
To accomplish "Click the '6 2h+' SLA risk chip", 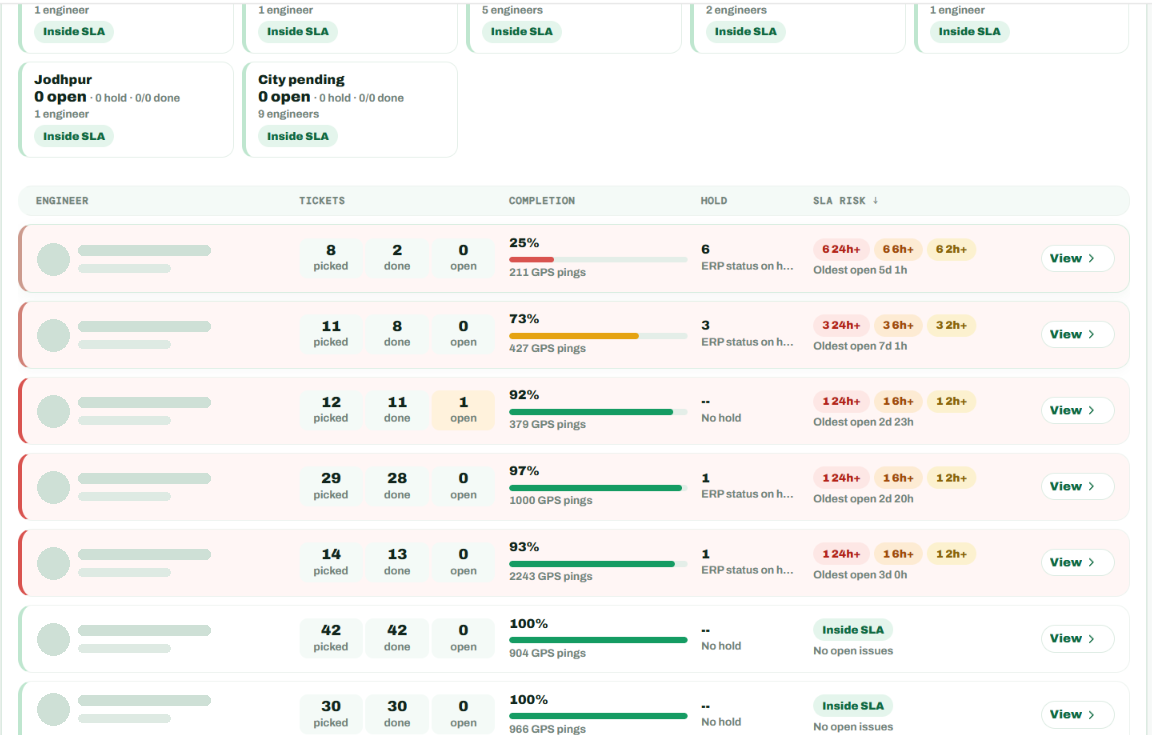I will (x=951, y=249).
